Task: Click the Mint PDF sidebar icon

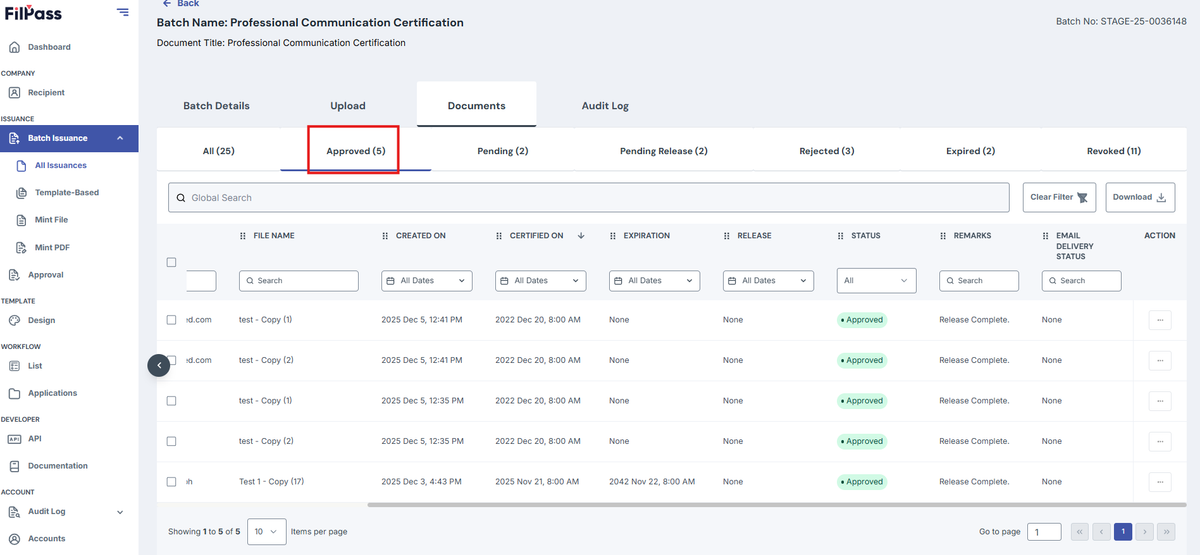Action: click(22, 247)
